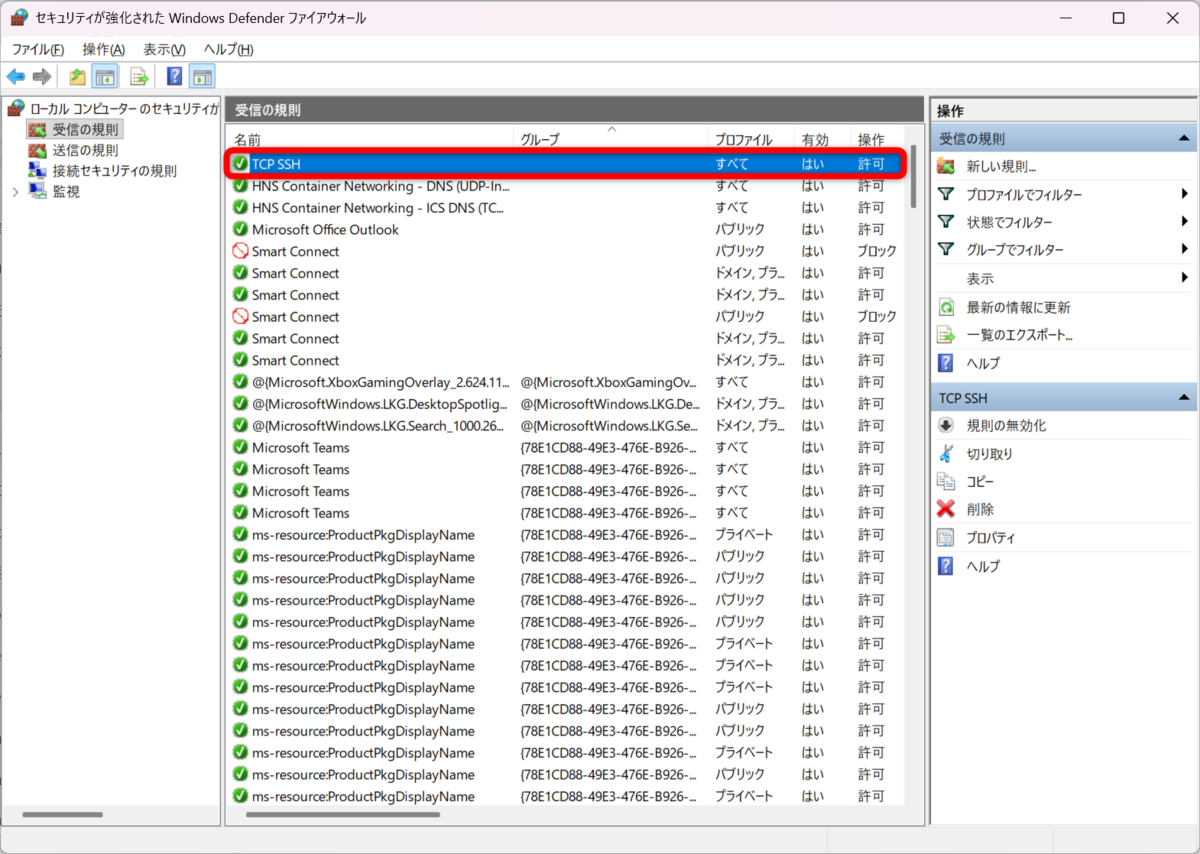
Task: Click the block icon of the first blocked Smart Connect rule
Action: pyautogui.click(x=240, y=251)
